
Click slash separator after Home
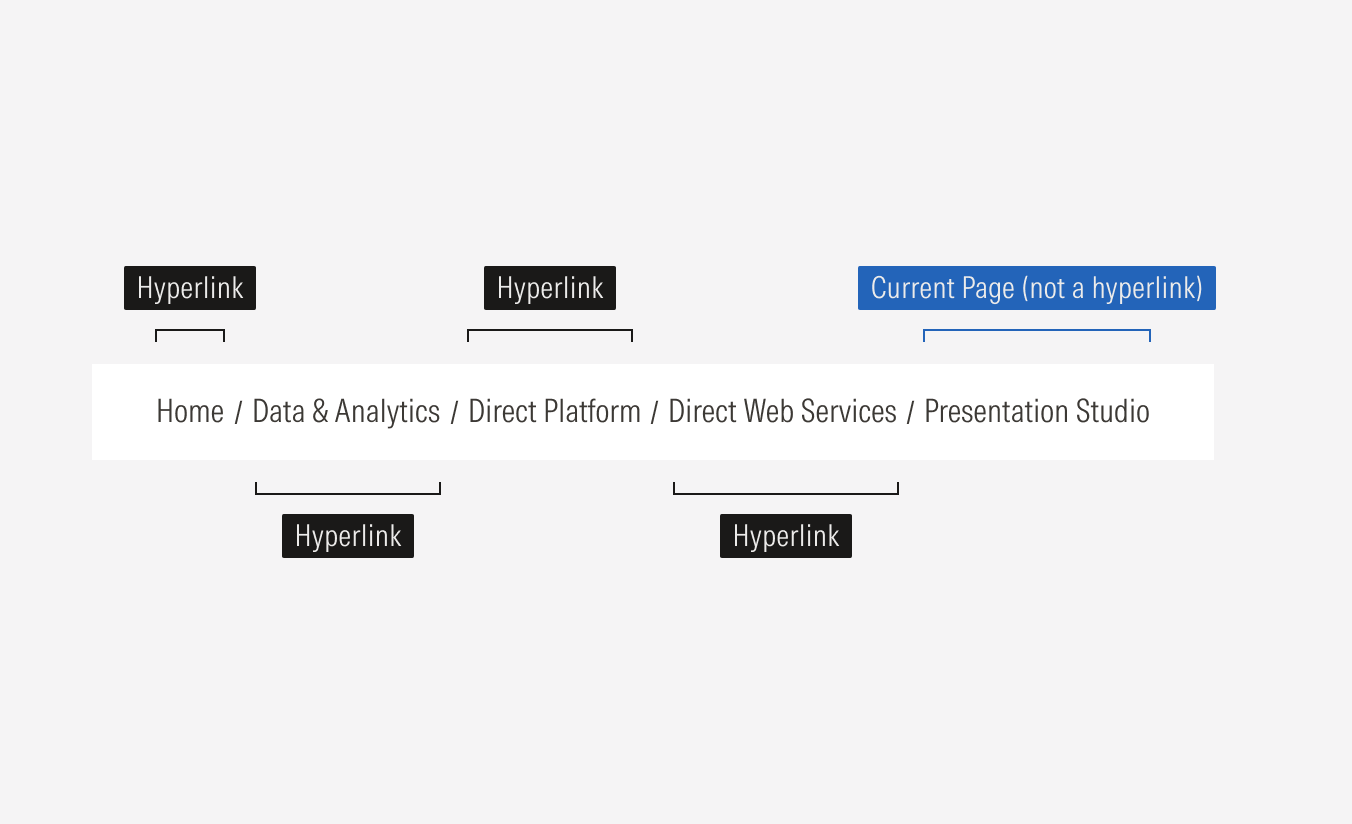tap(238, 413)
